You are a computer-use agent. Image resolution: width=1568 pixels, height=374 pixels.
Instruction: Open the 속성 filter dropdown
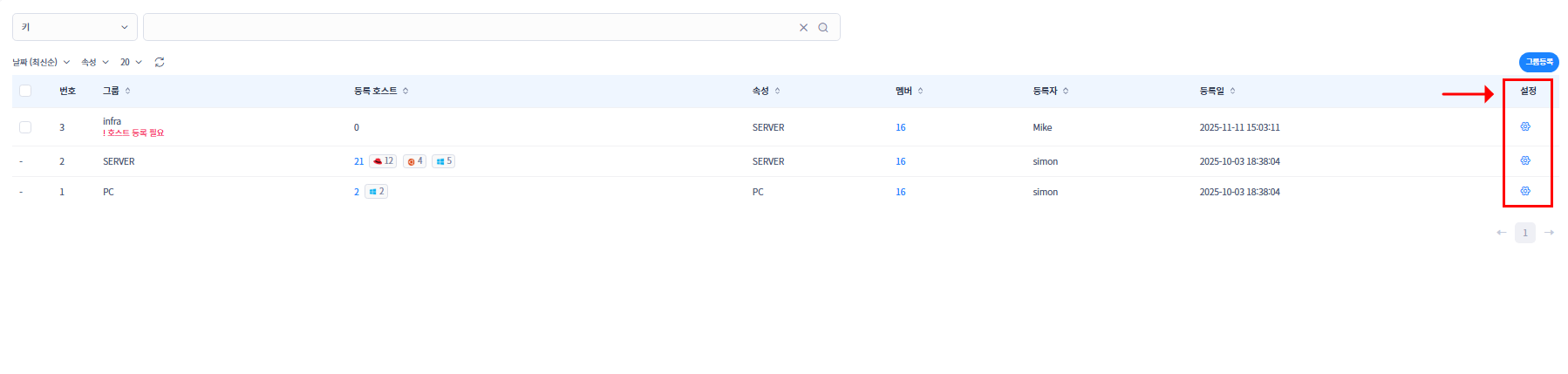94,62
